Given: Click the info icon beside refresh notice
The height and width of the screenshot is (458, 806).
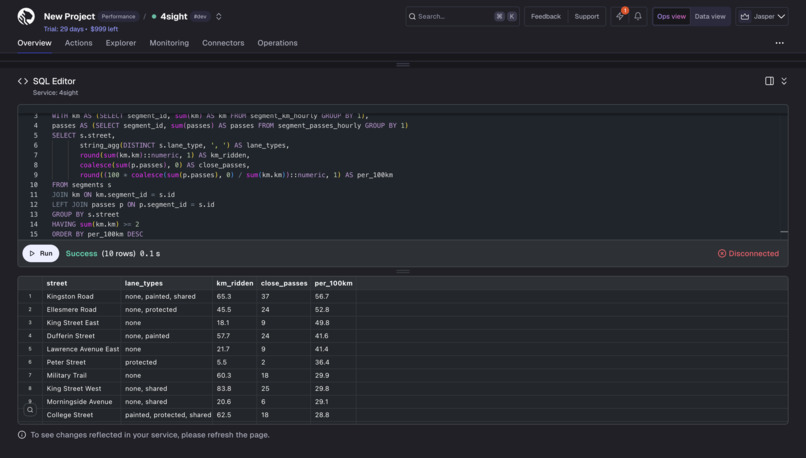Looking at the screenshot, I should pos(22,435).
